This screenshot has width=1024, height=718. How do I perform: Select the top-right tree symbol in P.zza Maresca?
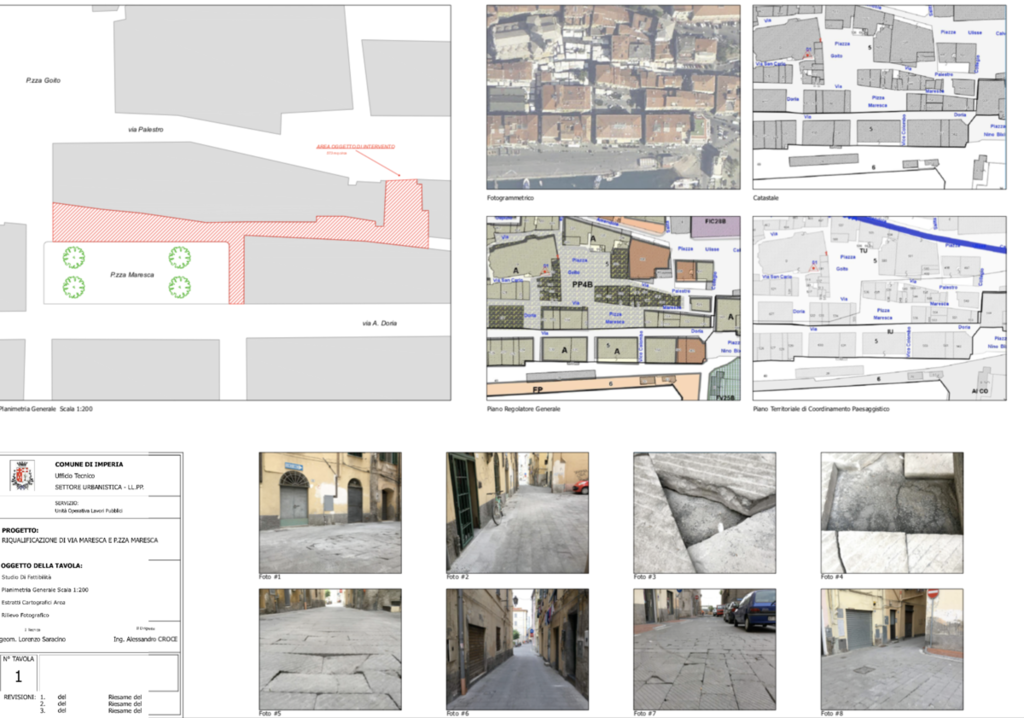pyautogui.click(x=180, y=257)
